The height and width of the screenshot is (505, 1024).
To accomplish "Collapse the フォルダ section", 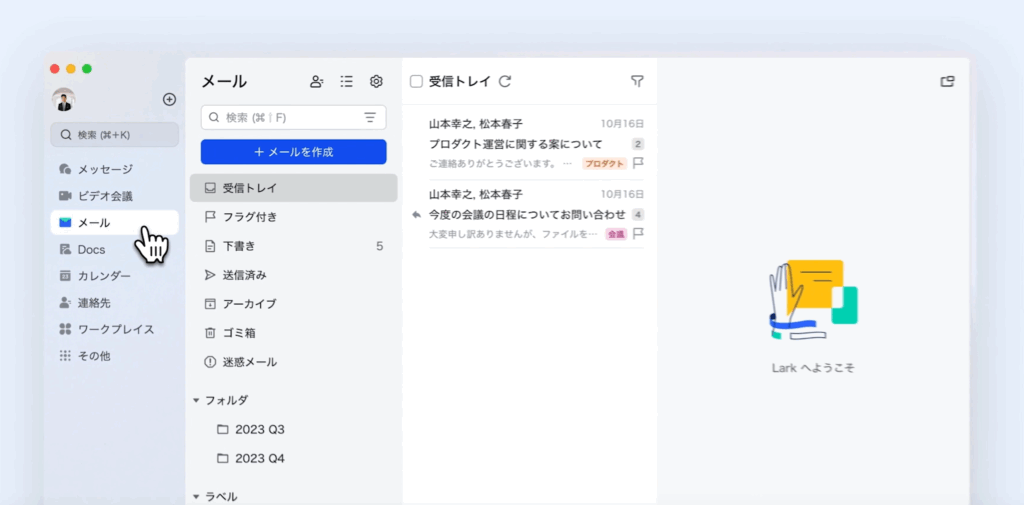I will (196, 401).
